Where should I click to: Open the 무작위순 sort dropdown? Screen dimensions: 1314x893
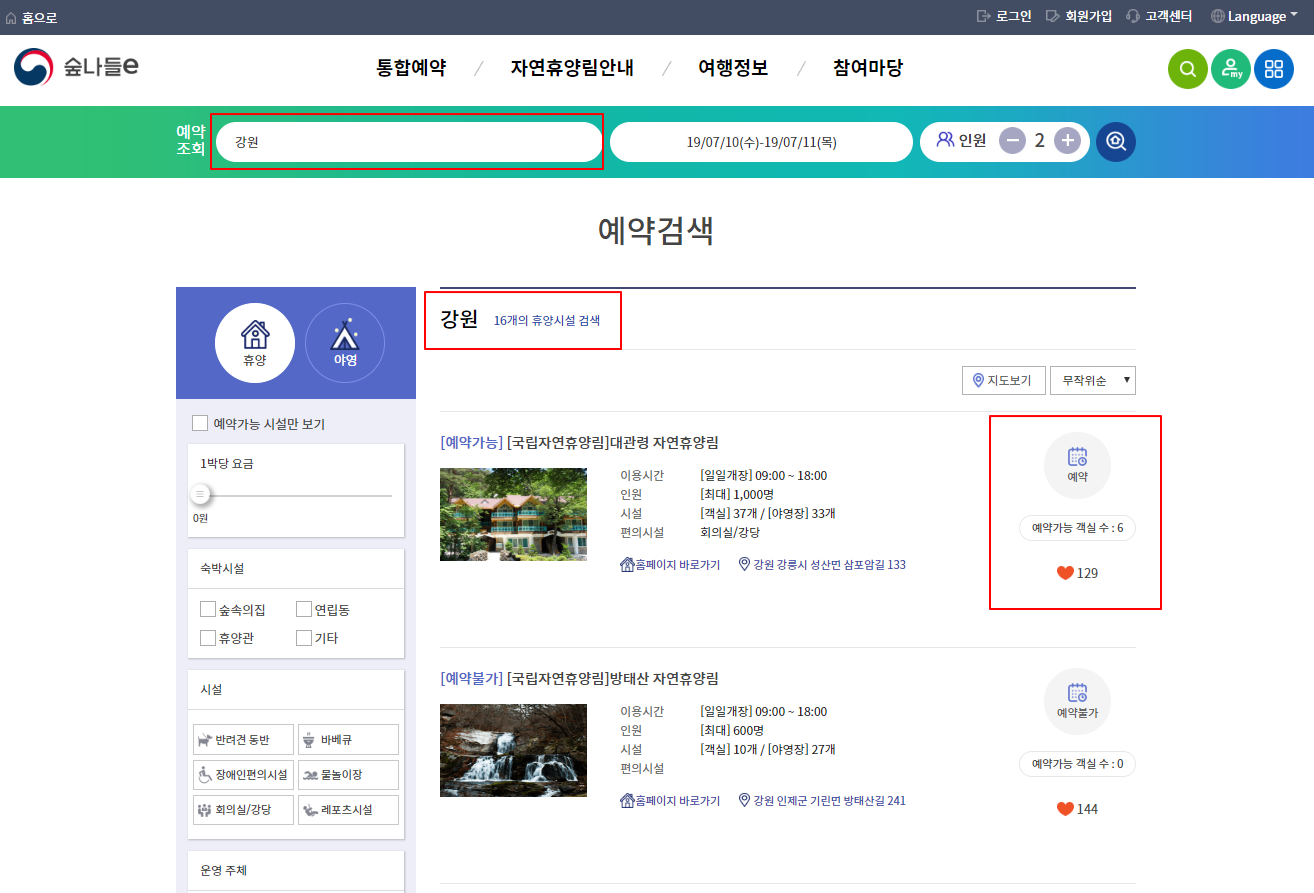coord(1093,381)
